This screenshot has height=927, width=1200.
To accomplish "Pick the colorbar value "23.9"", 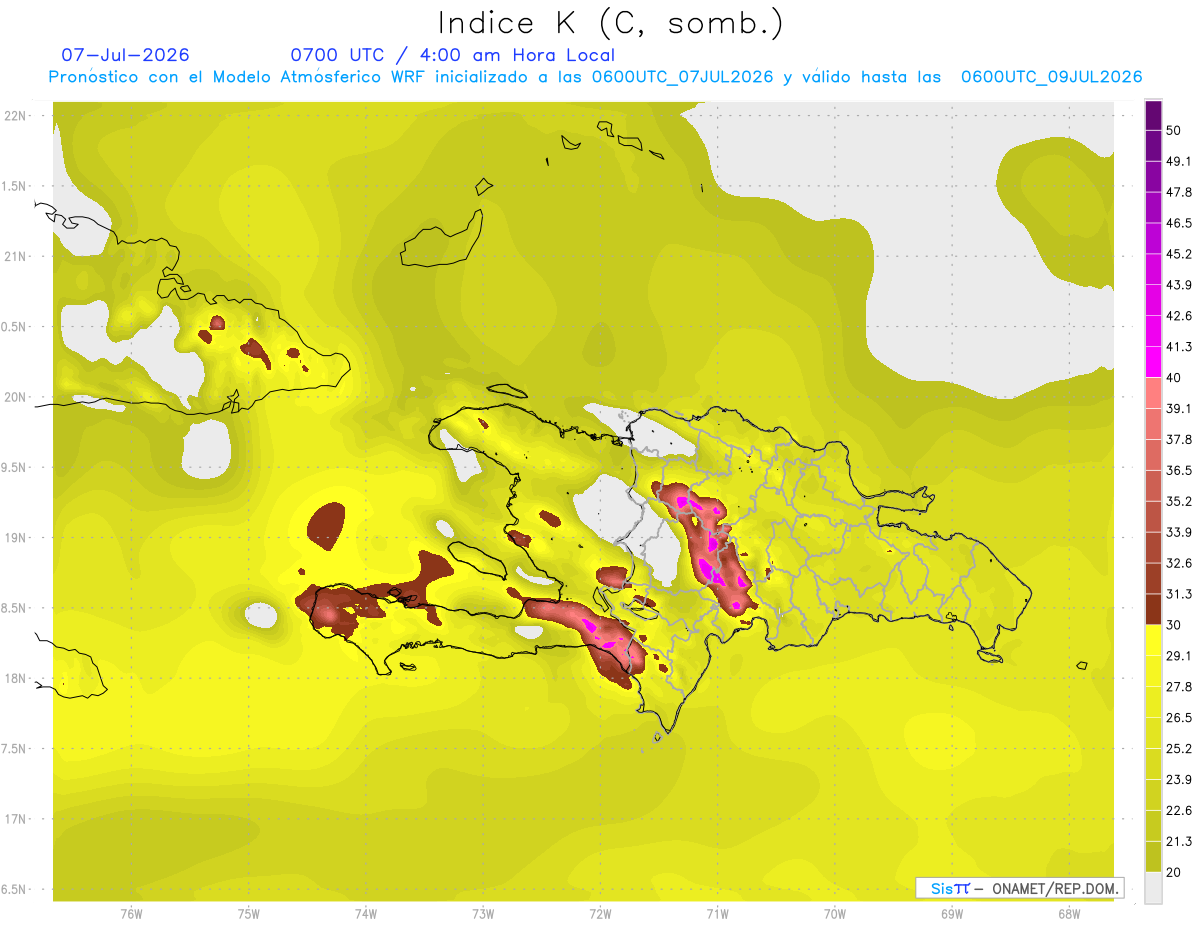I will click(x=1178, y=779).
